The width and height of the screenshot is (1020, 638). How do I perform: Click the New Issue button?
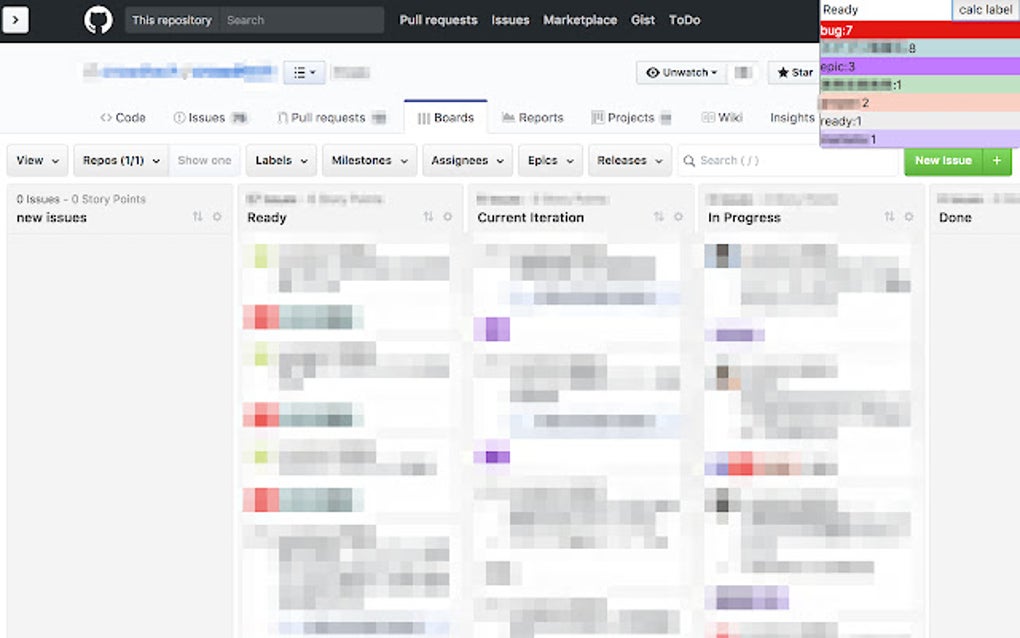(x=942, y=160)
